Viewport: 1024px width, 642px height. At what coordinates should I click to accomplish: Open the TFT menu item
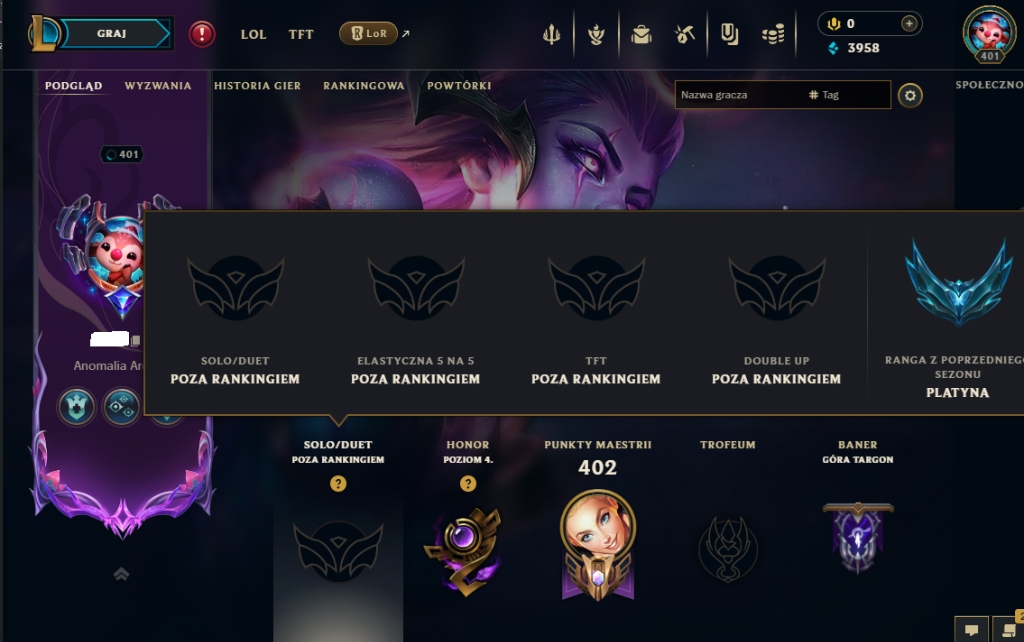pyautogui.click(x=301, y=35)
